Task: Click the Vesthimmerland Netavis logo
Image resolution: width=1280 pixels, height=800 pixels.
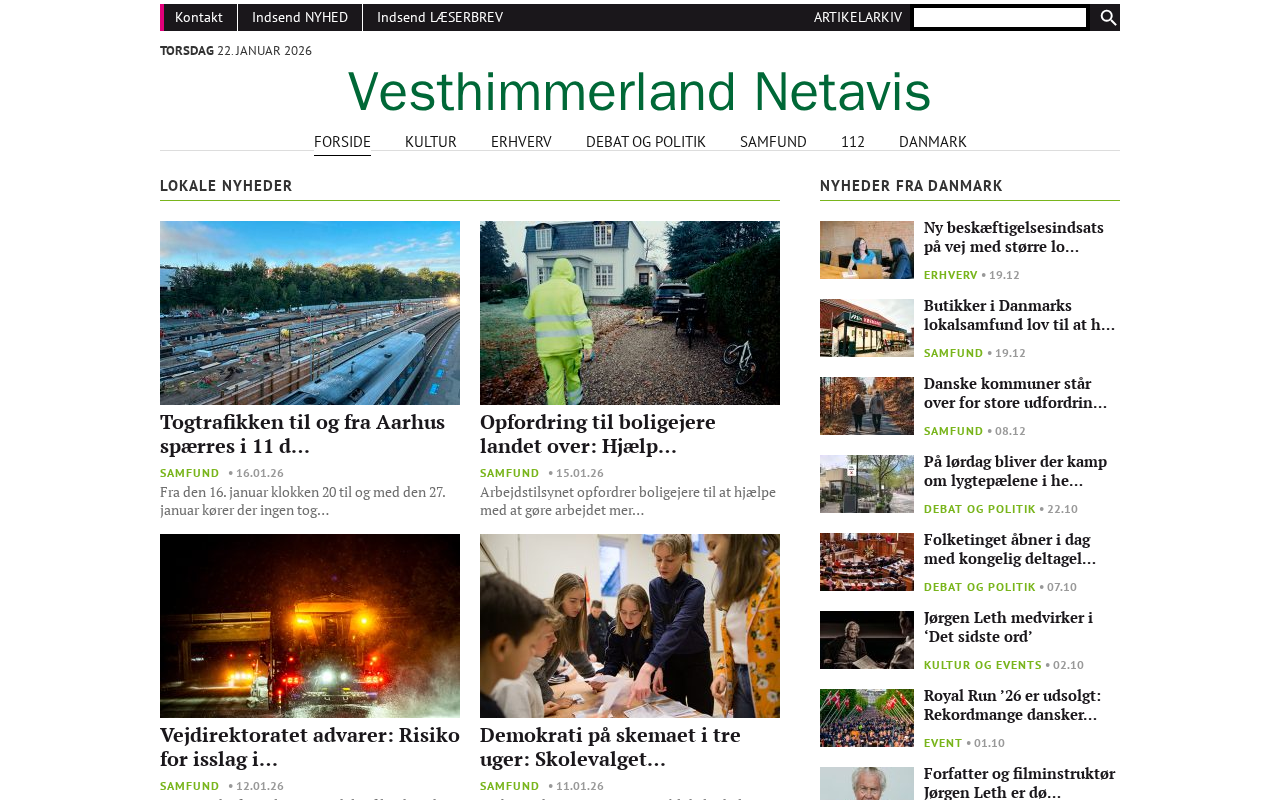Action: 640,92
